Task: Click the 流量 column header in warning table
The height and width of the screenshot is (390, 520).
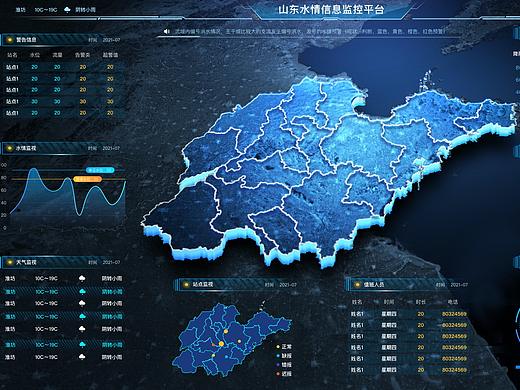Action: point(57,55)
